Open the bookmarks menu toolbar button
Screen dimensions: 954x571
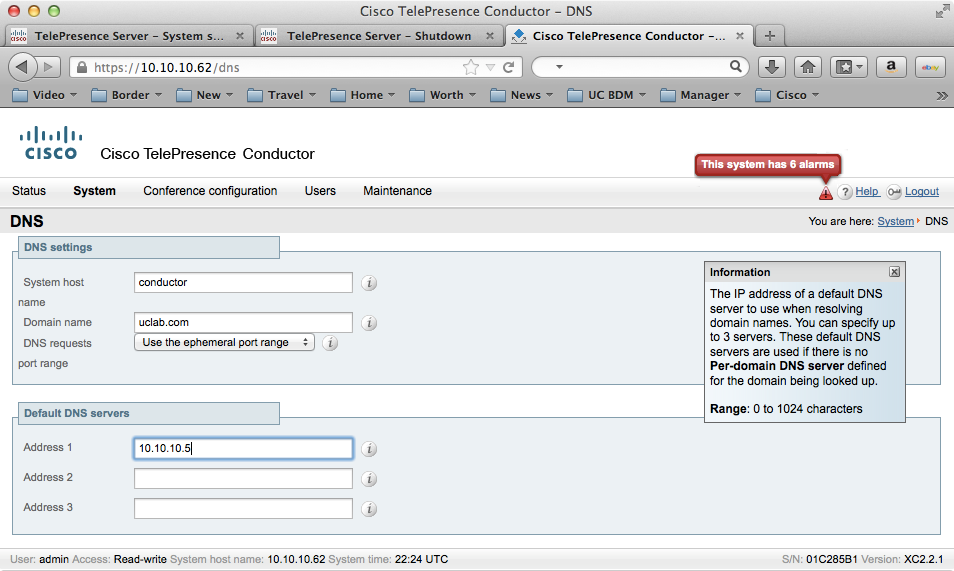849,67
